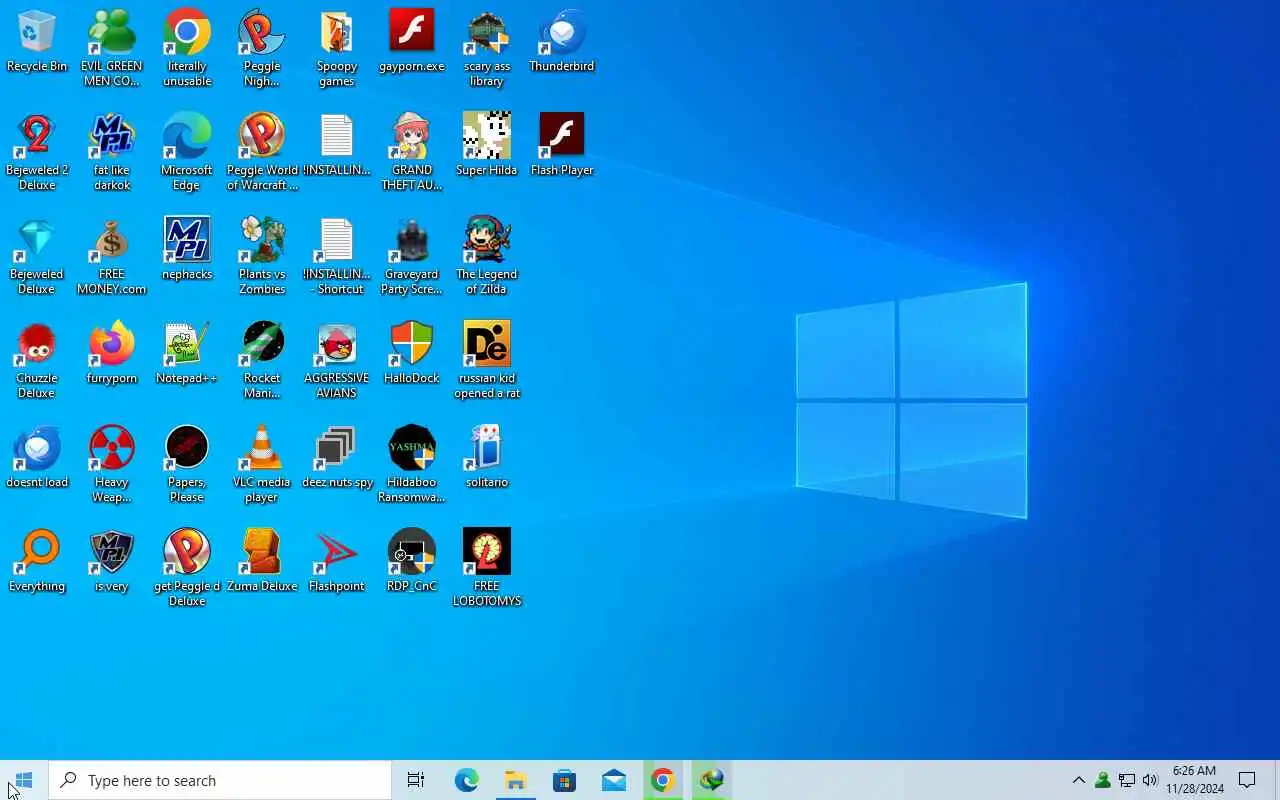
Task: Select the 'doesnt load' Thunderbird shortcut
Action: (x=37, y=458)
